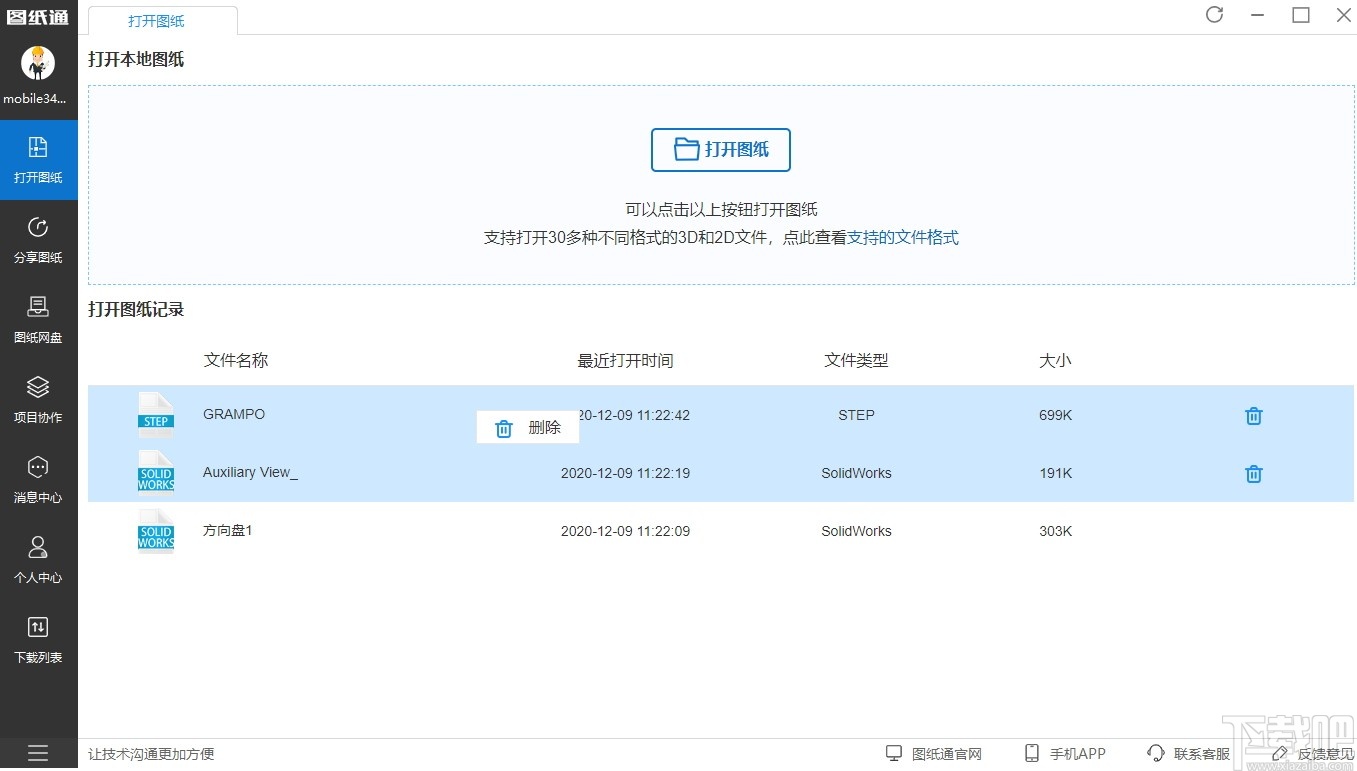This screenshot has width=1357, height=771.
Task: Open the 消息中心 message center
Action: 38,479
